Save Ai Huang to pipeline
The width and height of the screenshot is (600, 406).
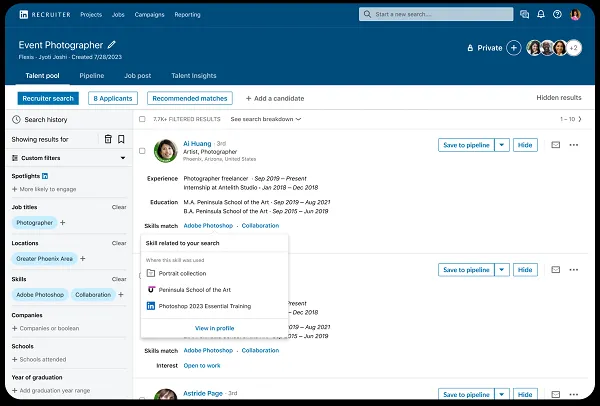[x=466, y=145]
